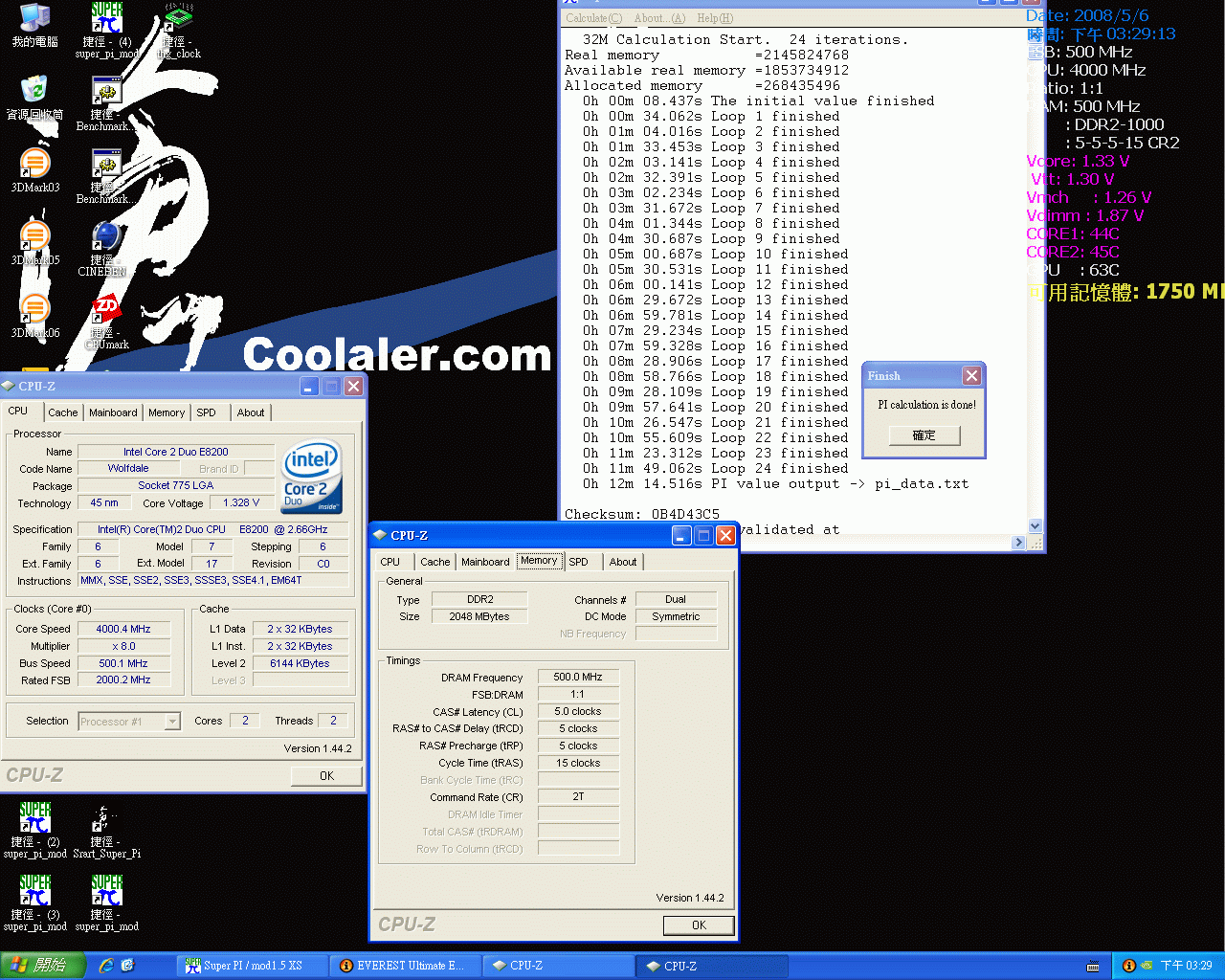Click OK in the Timings CPU-Z window

pos(700,925)
